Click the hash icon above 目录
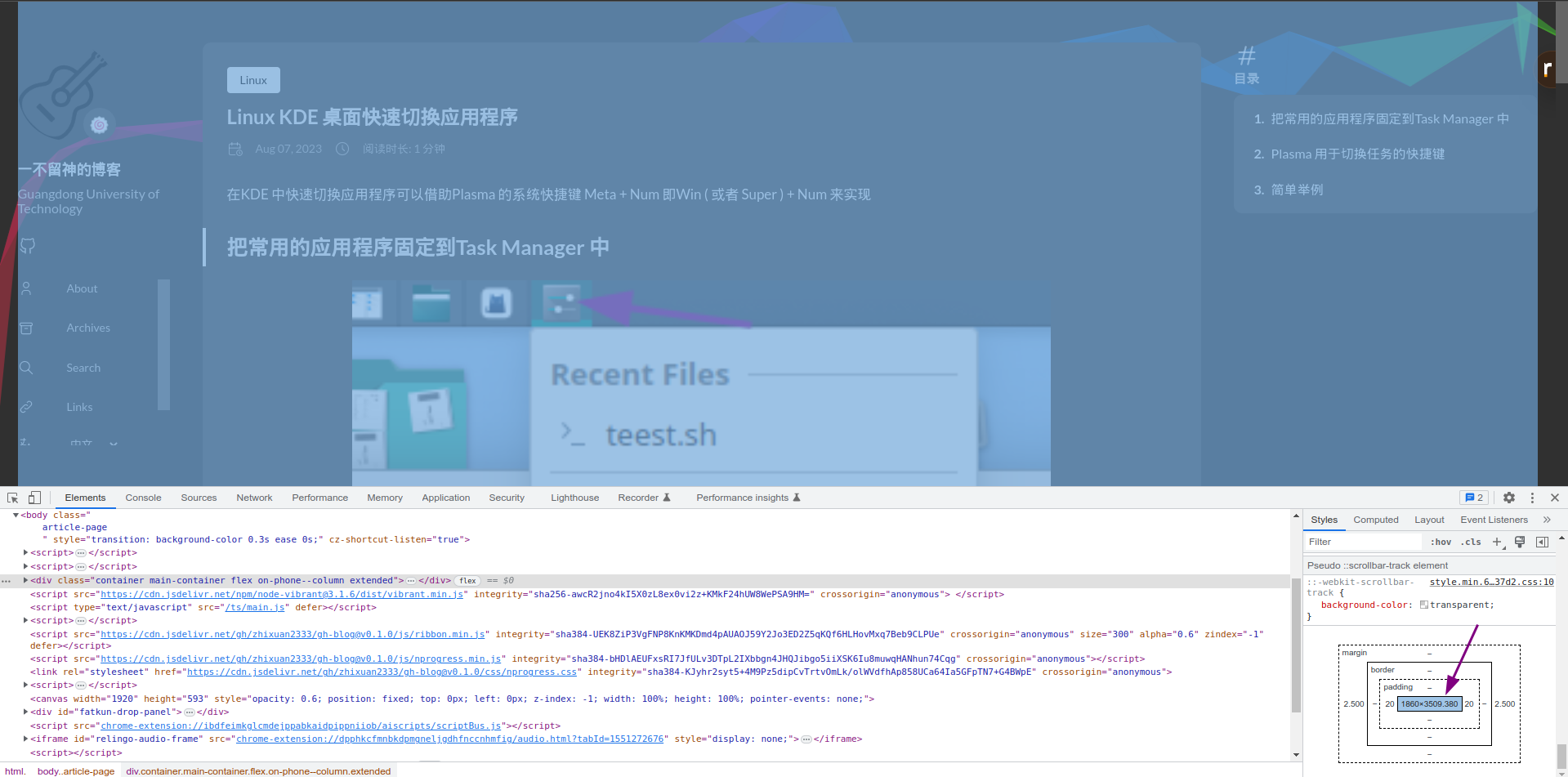Screen dimensions: 1568x777 point(1246,56)
